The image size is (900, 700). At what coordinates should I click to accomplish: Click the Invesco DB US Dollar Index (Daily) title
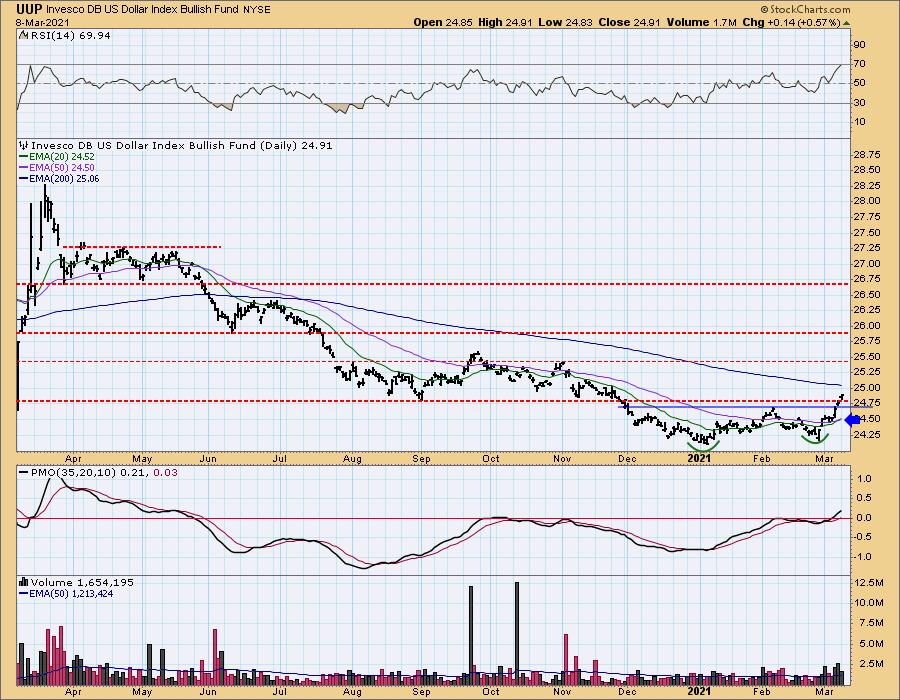181,146
